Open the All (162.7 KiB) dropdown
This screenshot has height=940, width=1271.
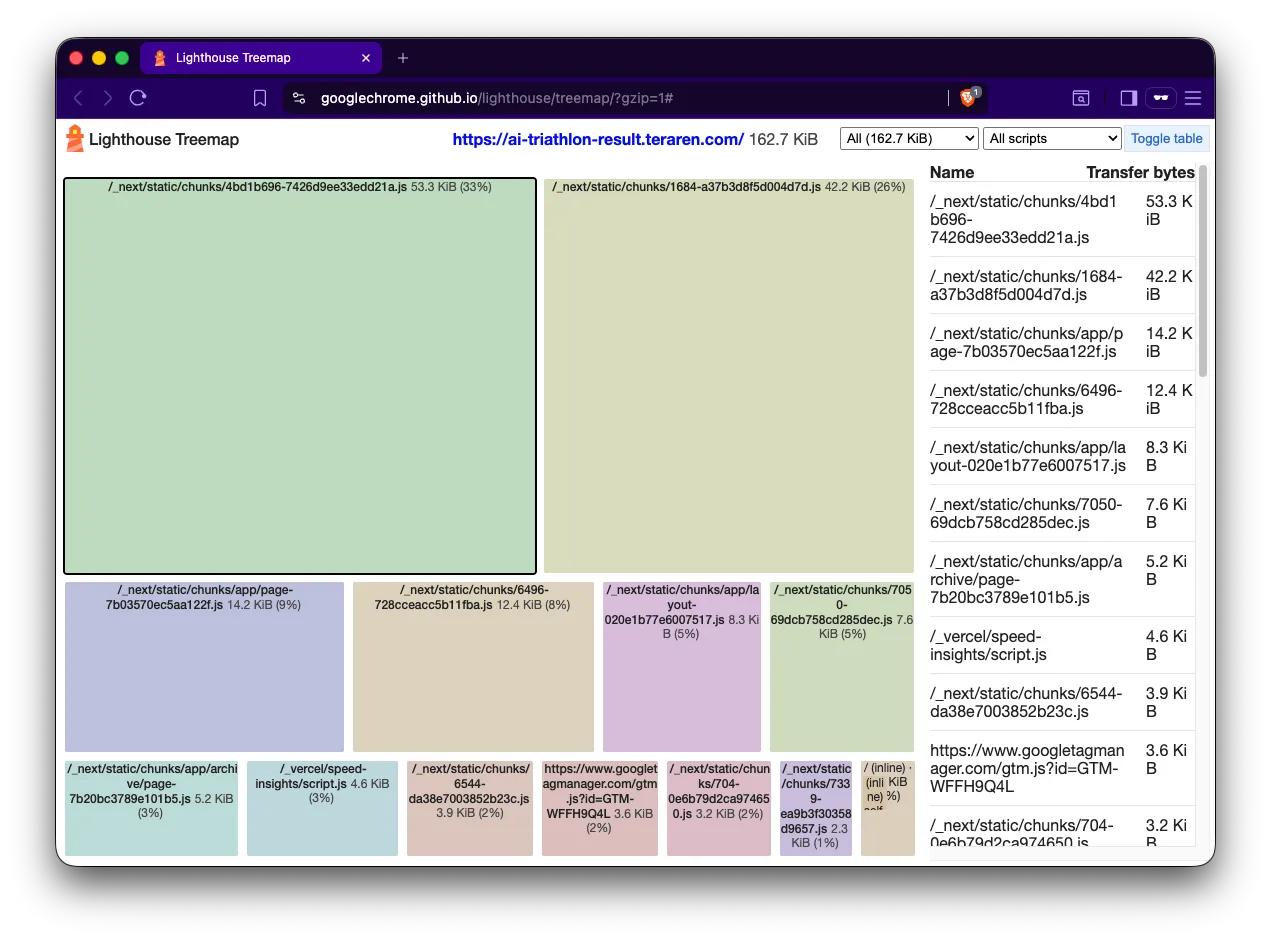908,139
